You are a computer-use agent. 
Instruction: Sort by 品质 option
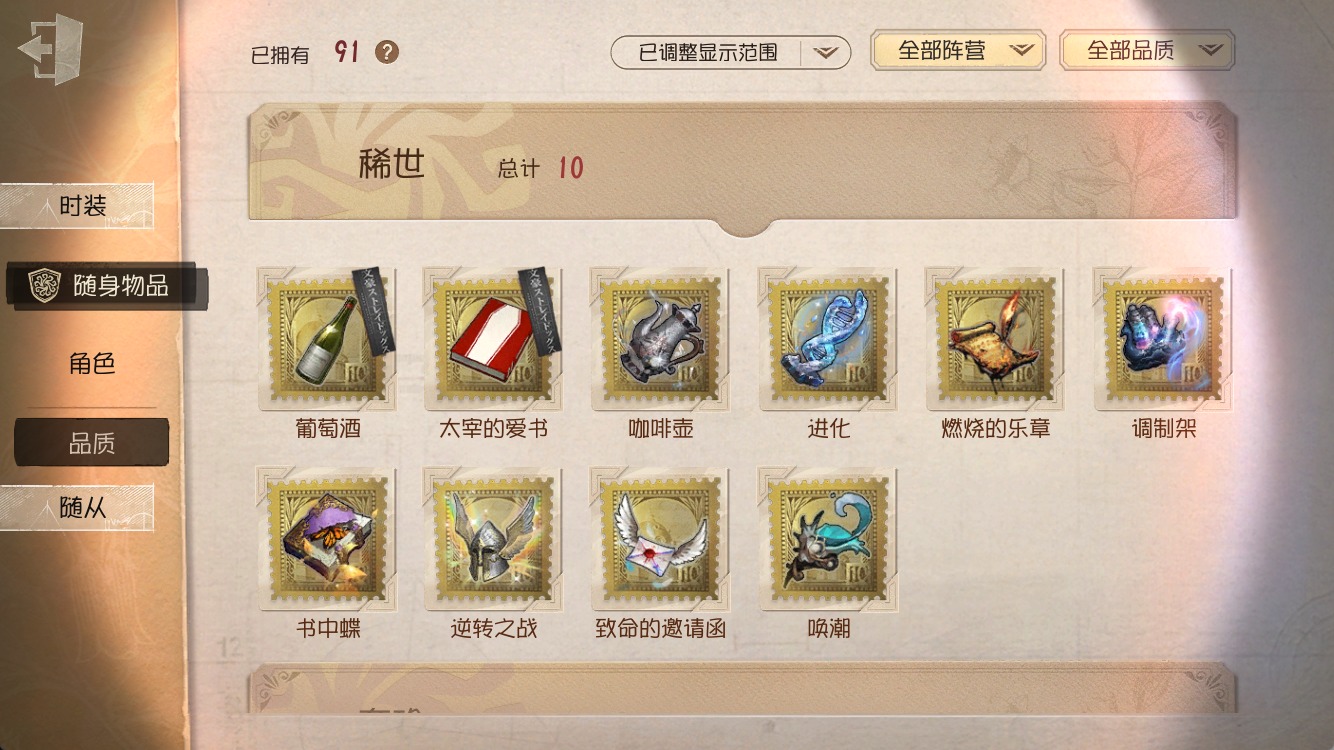click(x=92, y=443)
